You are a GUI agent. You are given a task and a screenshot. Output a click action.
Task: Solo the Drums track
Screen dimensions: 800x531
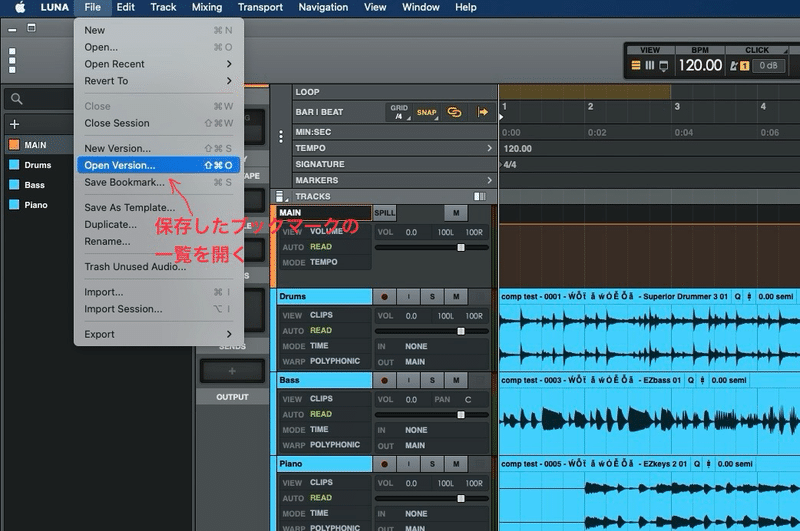click(x=432, y=296)
